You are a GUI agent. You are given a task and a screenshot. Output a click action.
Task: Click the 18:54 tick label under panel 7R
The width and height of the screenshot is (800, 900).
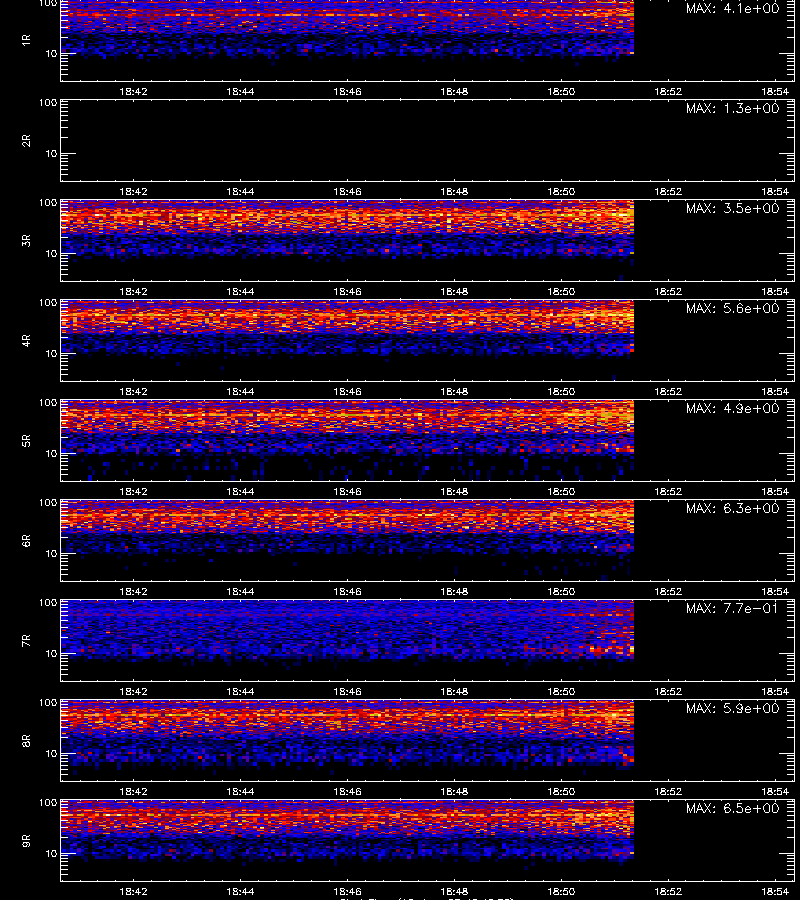click(775, 692)
